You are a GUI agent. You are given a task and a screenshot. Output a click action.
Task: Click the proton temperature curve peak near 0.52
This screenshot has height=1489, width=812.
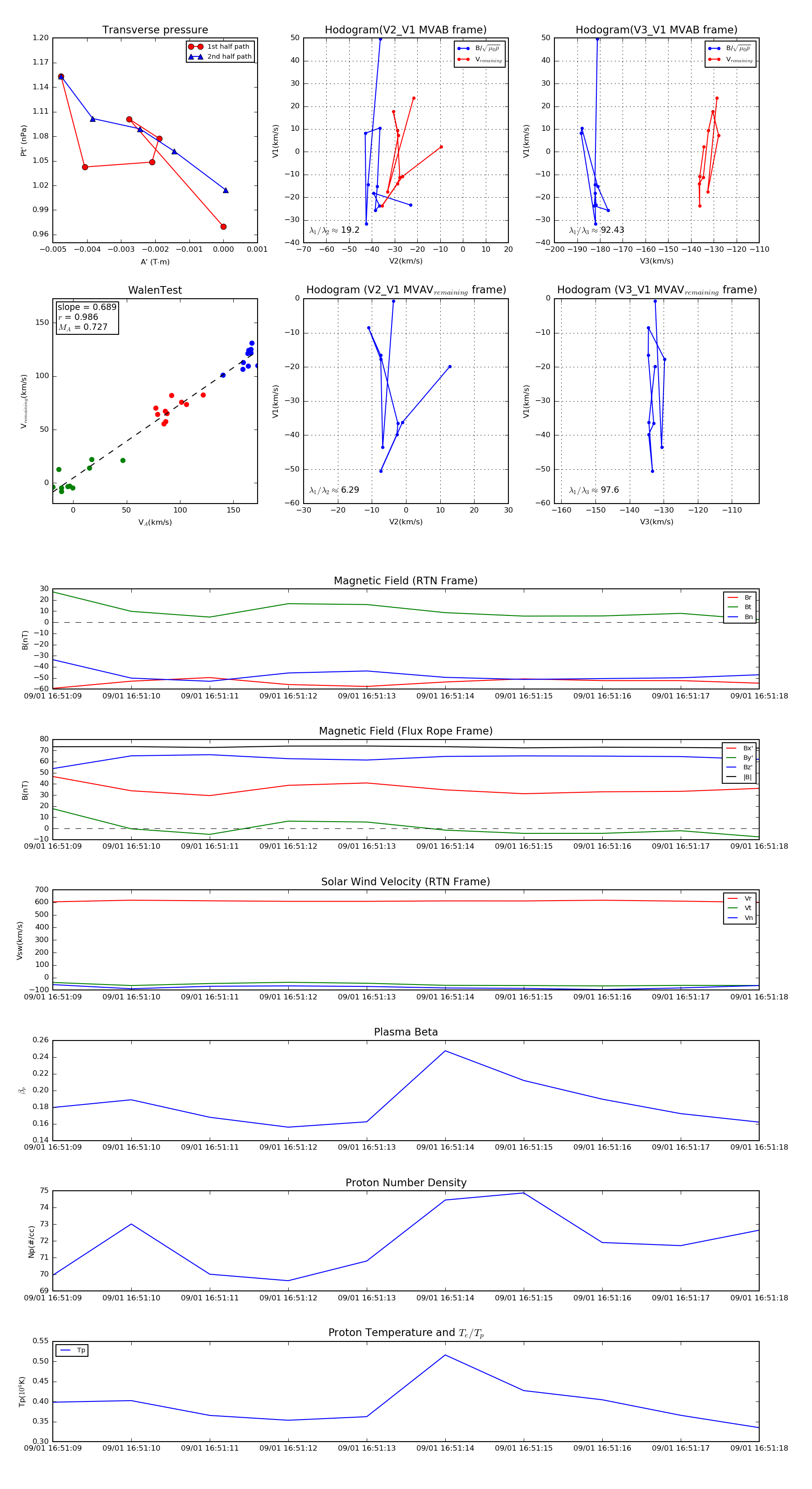point(445,1355)
